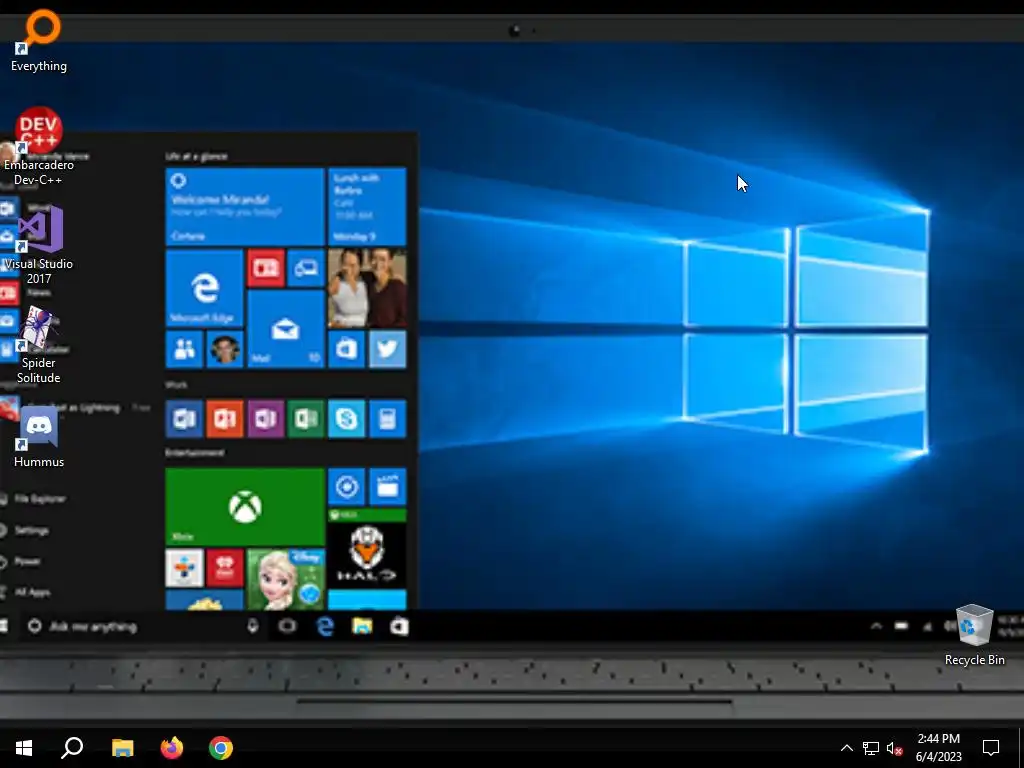Open the 2:44 PM clock calendar

(938, 748)
